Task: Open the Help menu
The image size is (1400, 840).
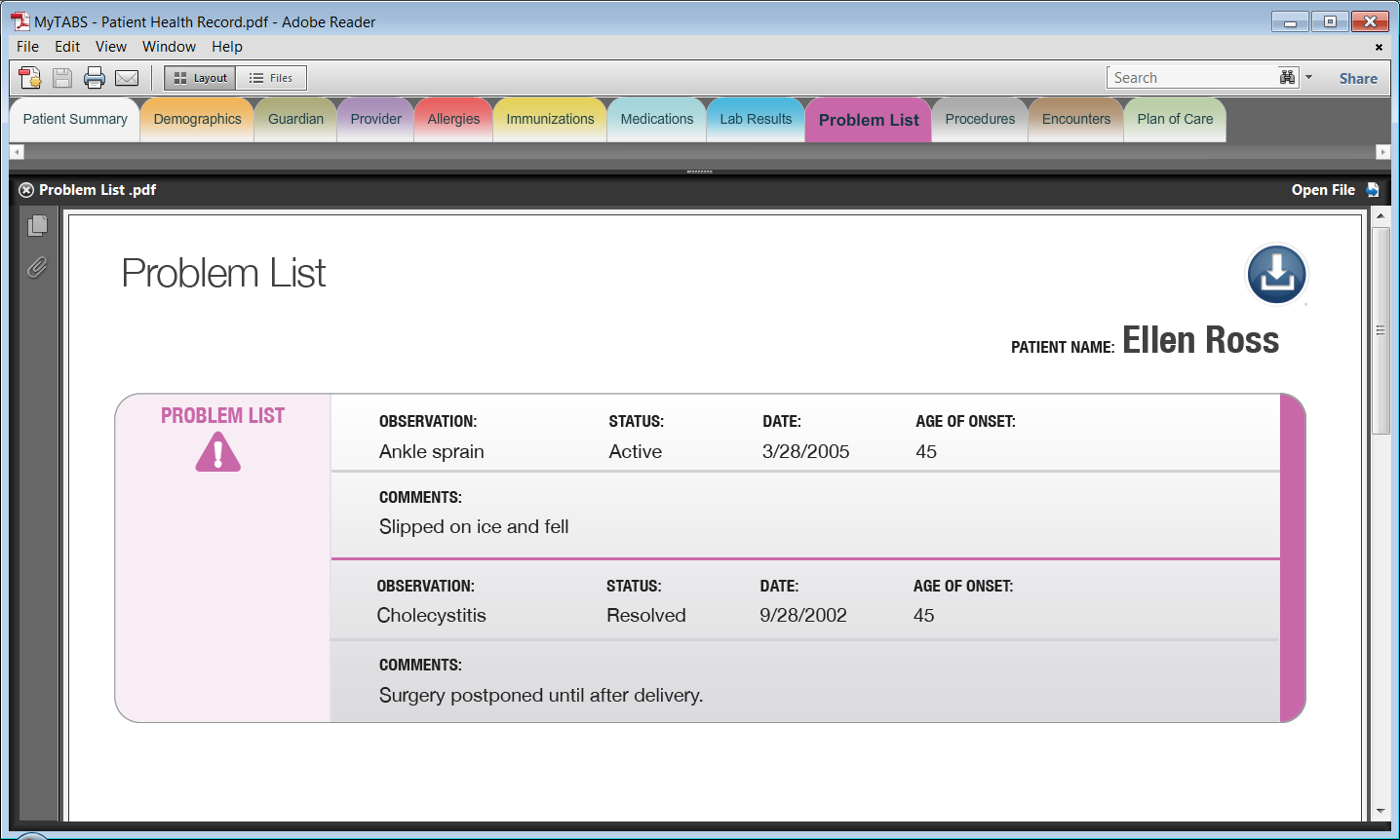Action: point(227,47)
